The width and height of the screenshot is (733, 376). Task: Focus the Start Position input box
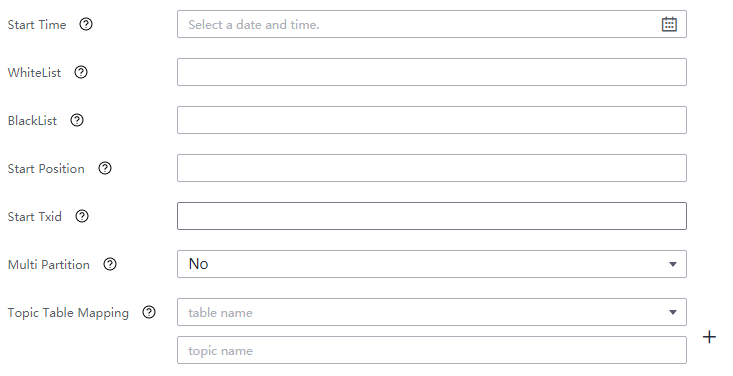click(431, 168)
